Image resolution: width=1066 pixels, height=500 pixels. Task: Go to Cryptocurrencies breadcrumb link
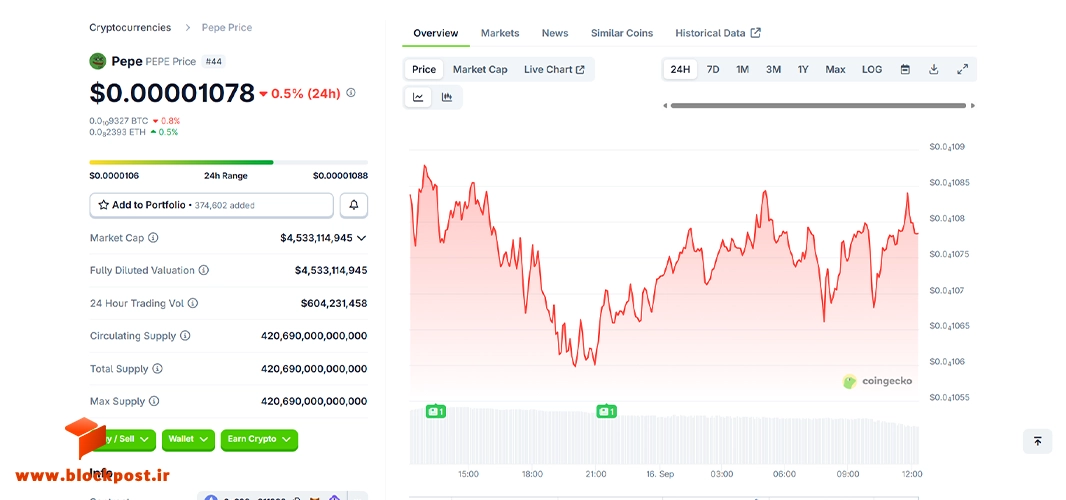tap(131, 28)
